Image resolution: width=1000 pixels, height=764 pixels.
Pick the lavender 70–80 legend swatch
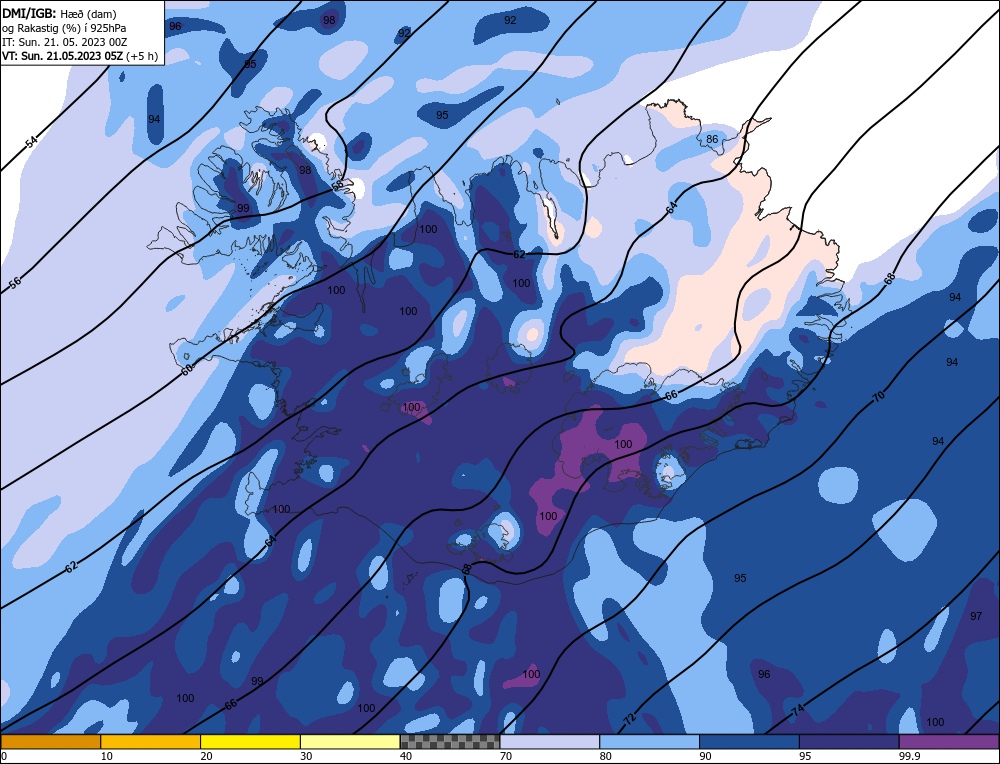tap(550, 742)
